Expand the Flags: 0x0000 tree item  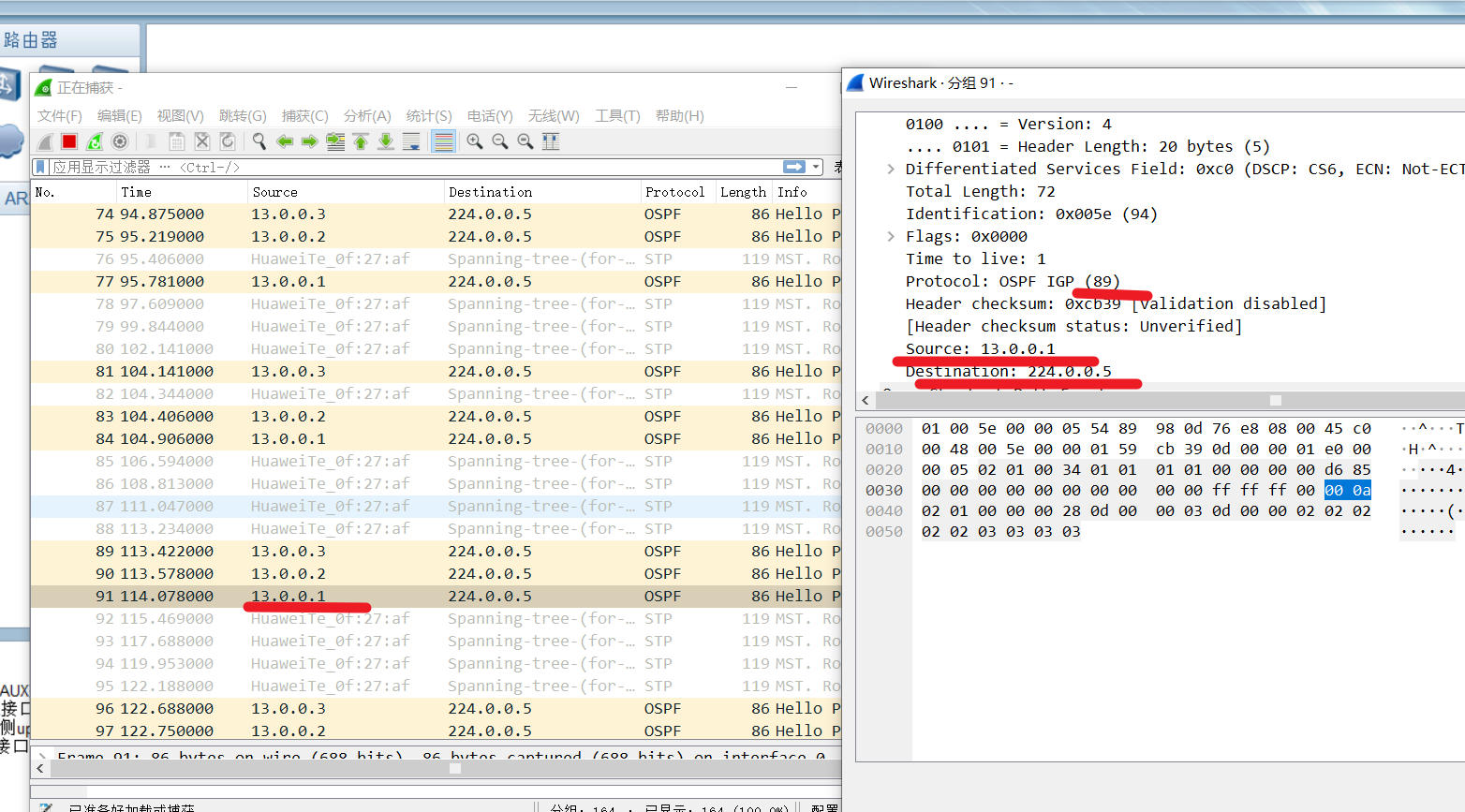coord(891,237)
